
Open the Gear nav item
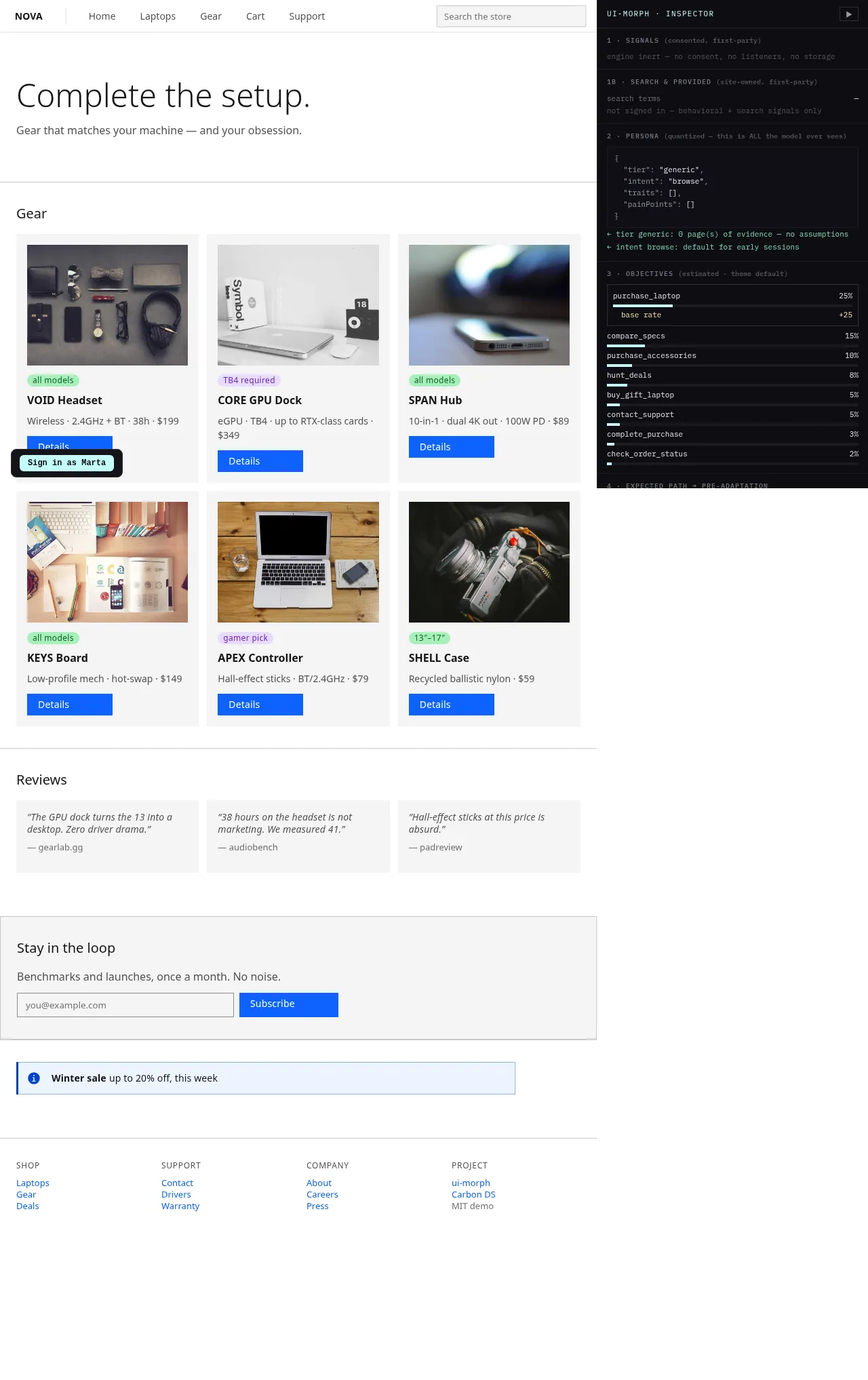coord(211,16)
